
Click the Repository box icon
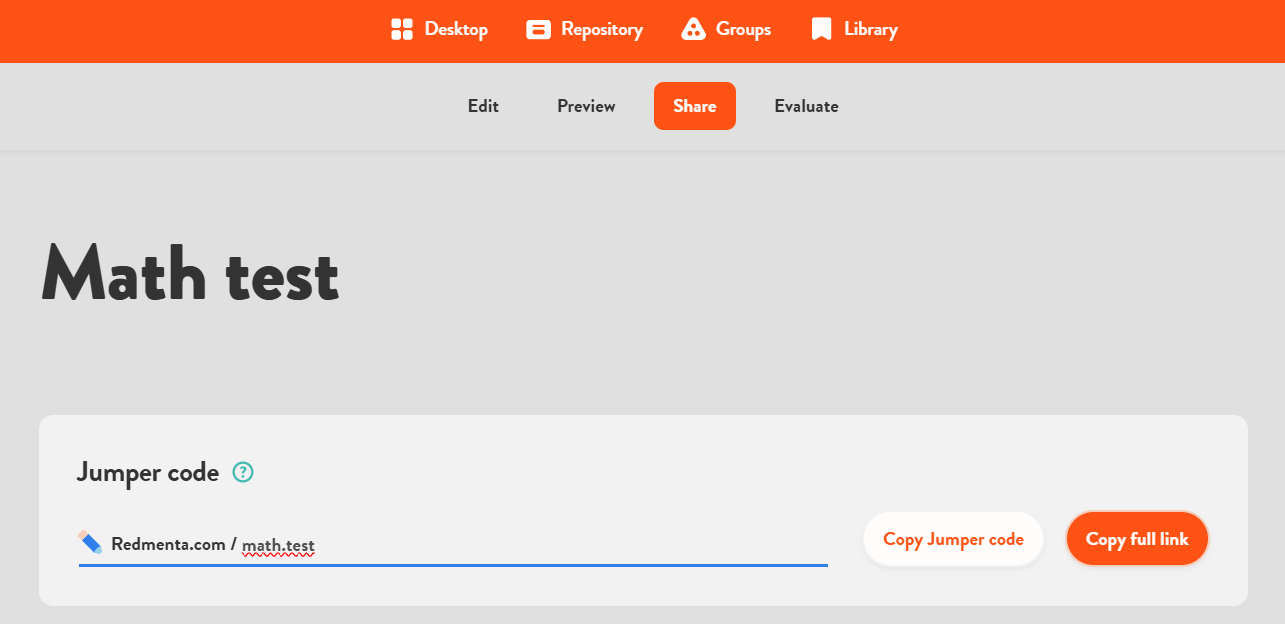pyautogui.click(x=539, y=30)
